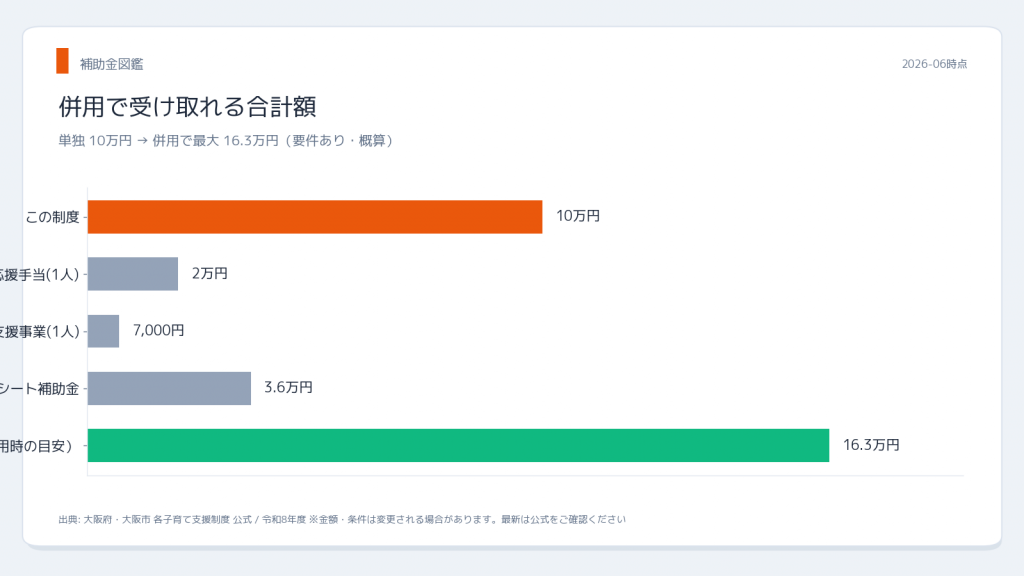The image size is (1024, 576).
Task: Click the 出典 source footnote text
Action: tap(342, 519)
